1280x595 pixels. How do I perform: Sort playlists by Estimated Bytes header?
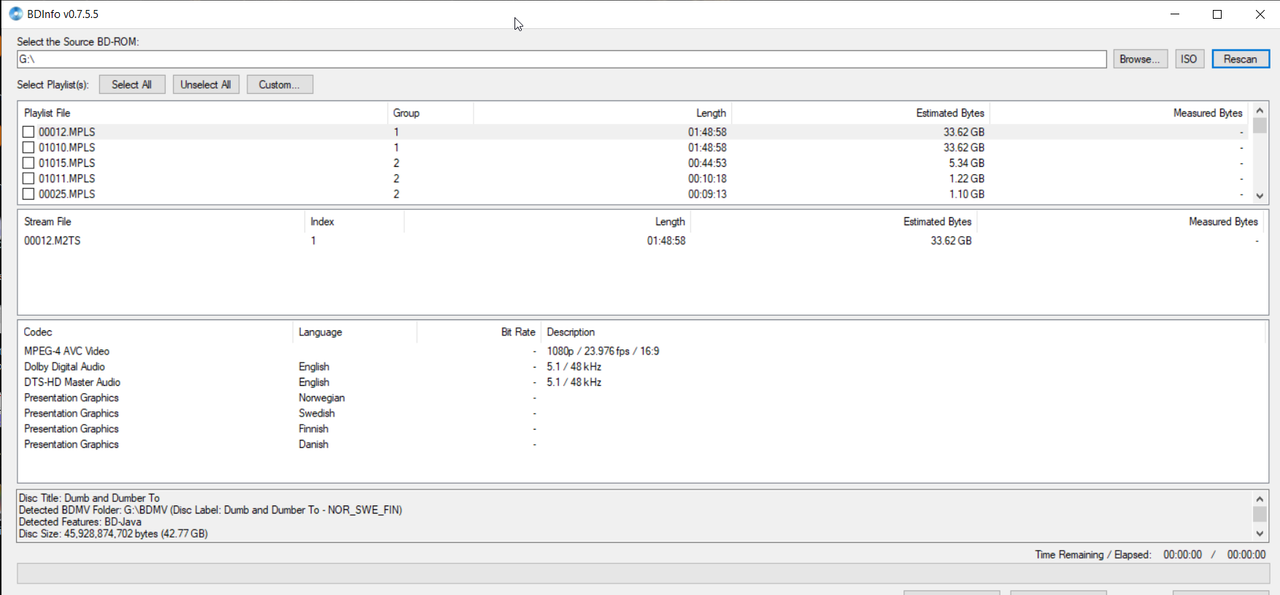pyautogui.click(x=860, y=113)
